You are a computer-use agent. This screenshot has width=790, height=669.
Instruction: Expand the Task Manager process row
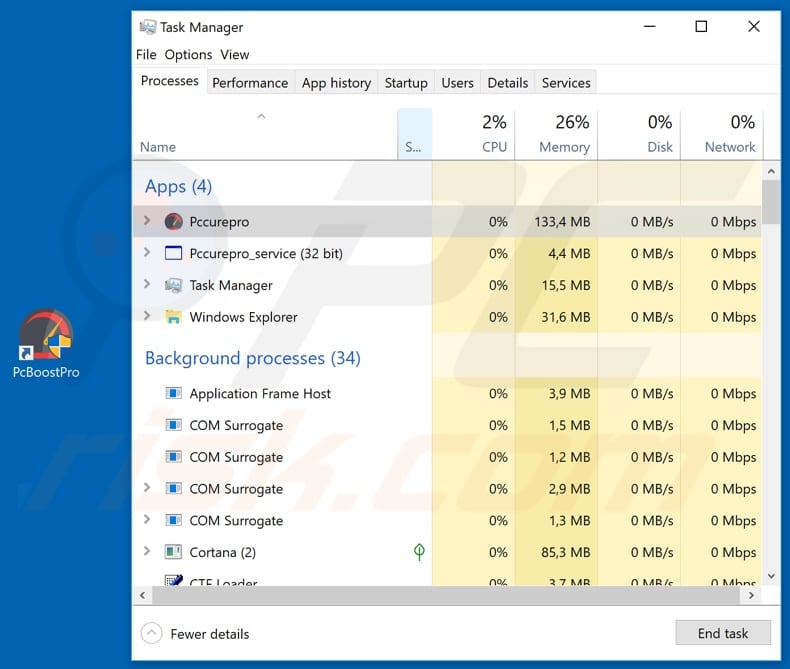[147, 284]
